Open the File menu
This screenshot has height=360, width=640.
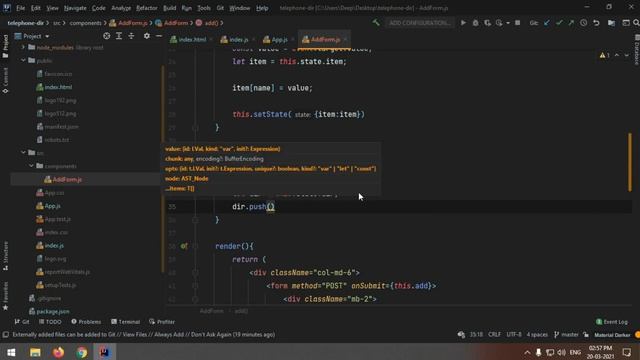point(20,8)
